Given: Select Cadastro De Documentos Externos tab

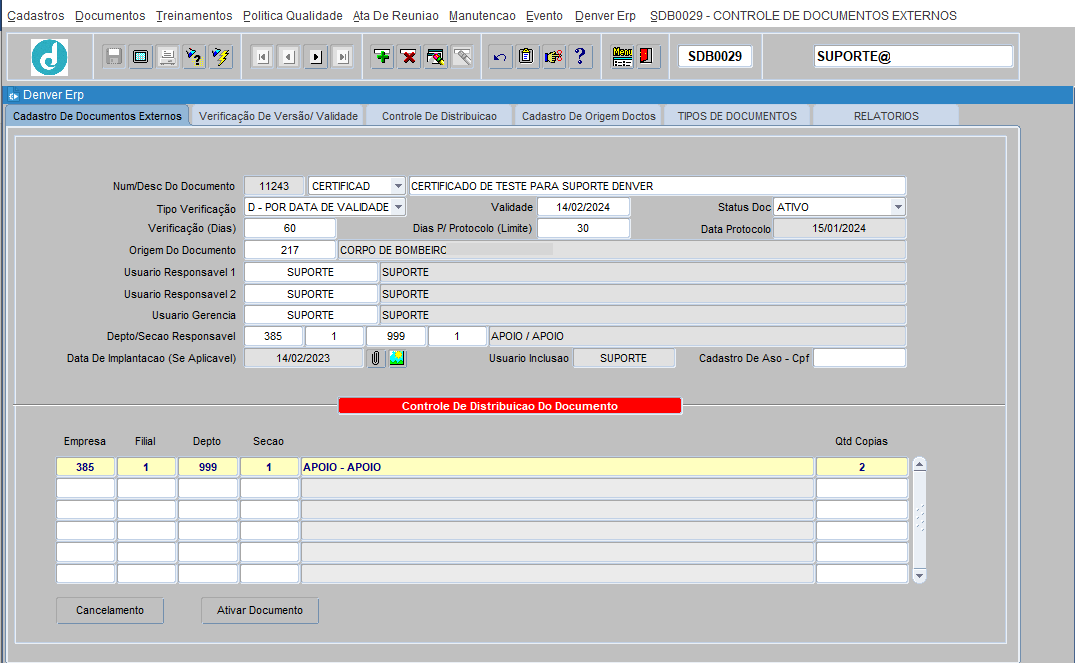Looking at the screenshot, I should [97, 116].
